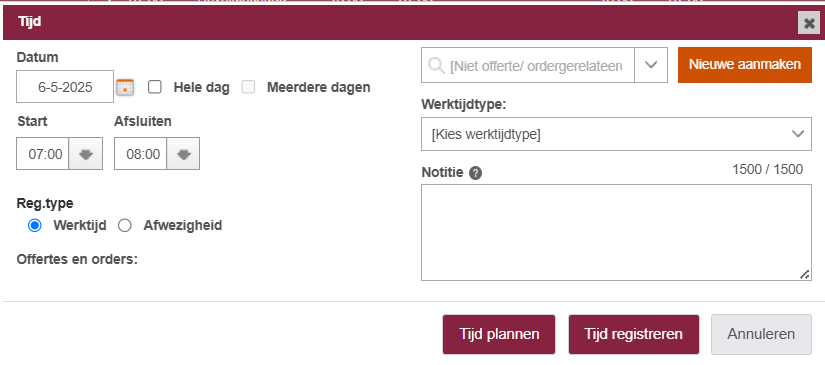
Task: Click the Notitie help question mark icon
Action: [476, 173]
